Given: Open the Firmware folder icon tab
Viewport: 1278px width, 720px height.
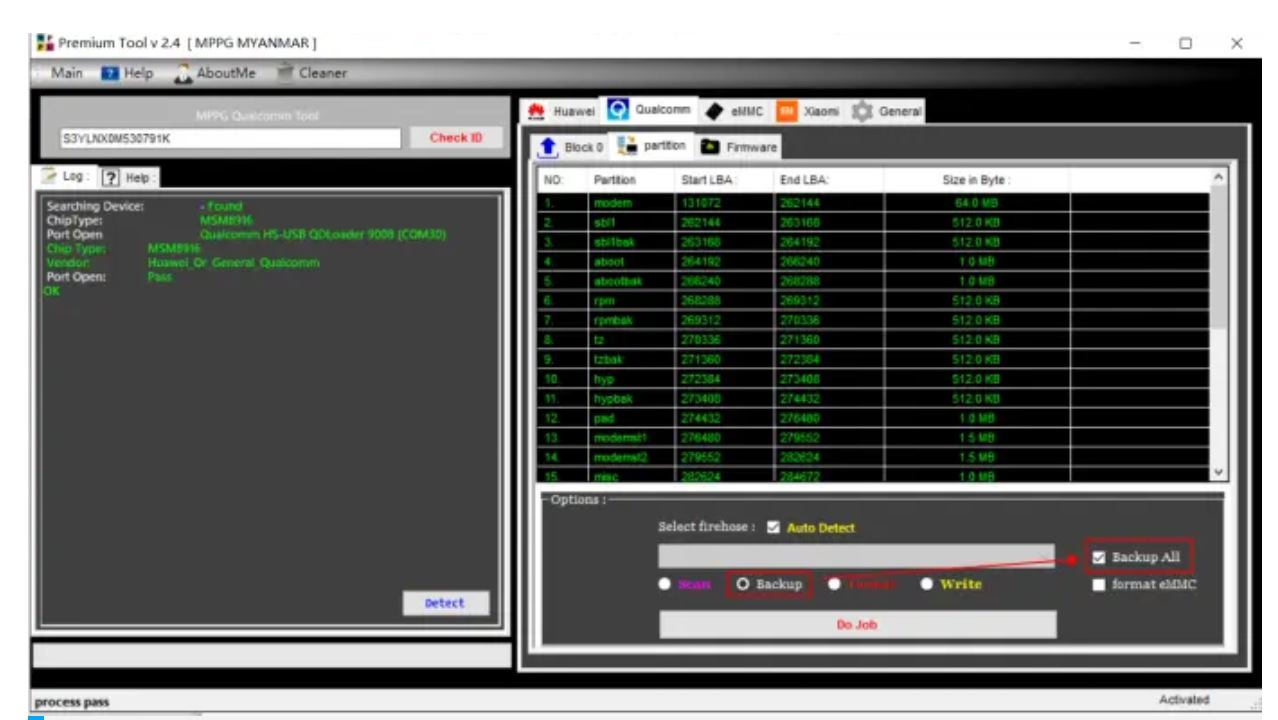Looking at the screenshot, I should [x=710, y=147].
